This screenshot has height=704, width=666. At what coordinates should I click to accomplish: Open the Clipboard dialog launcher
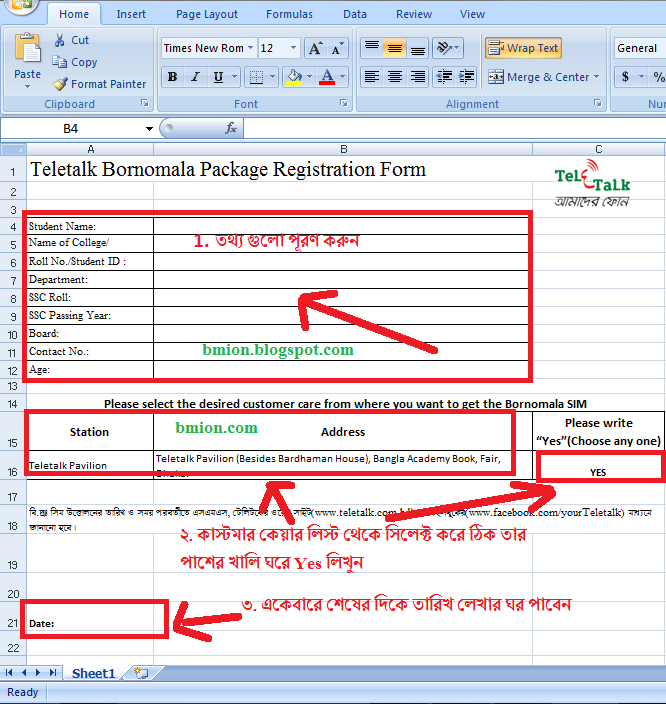pos(145,103)
